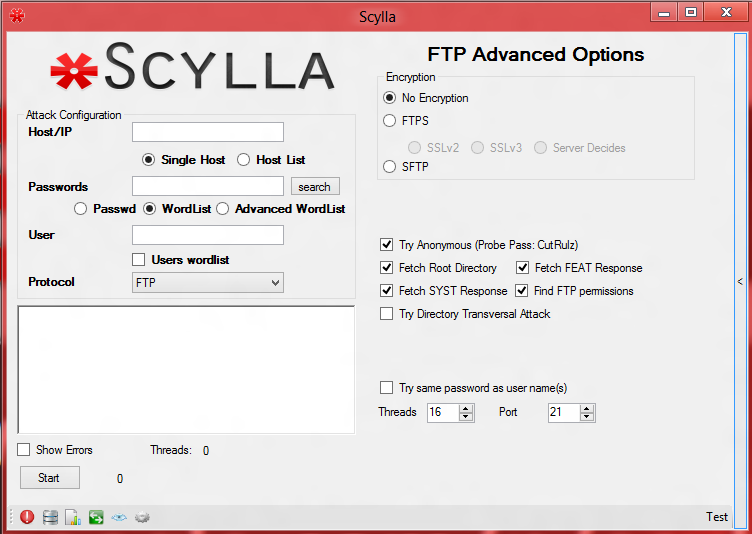This screenshot has width=752, height=534.
Task: Enable the Users wordlist checkbox
Action: click(139, 260)
